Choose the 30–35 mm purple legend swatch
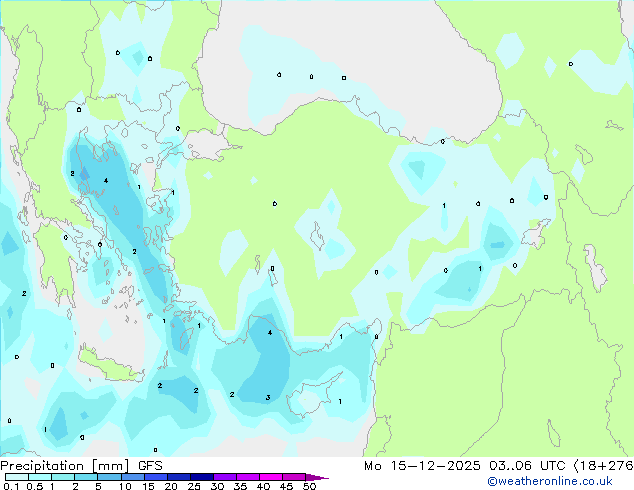This screenshot has width=634, height=490. point(225,477)
